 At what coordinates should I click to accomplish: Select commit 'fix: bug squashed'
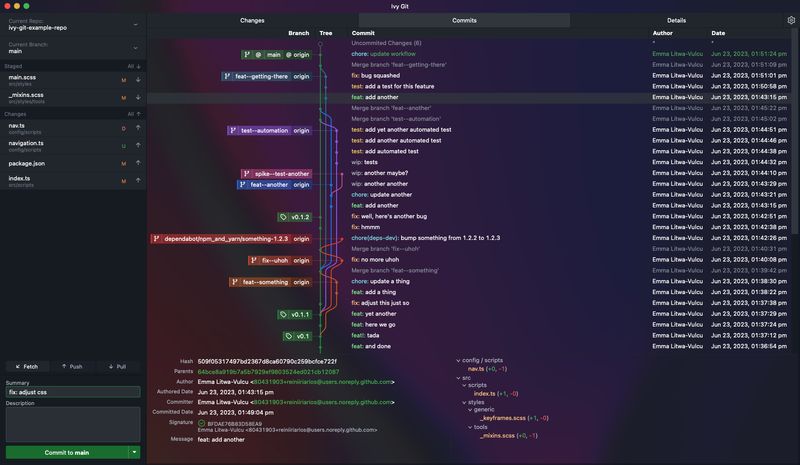tap(469, 76)
